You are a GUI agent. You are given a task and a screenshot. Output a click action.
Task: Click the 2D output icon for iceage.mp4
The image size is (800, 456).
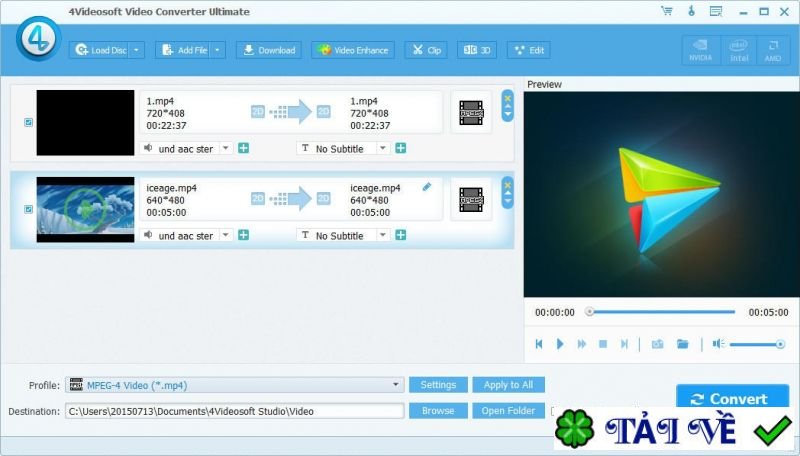point(323,198)
